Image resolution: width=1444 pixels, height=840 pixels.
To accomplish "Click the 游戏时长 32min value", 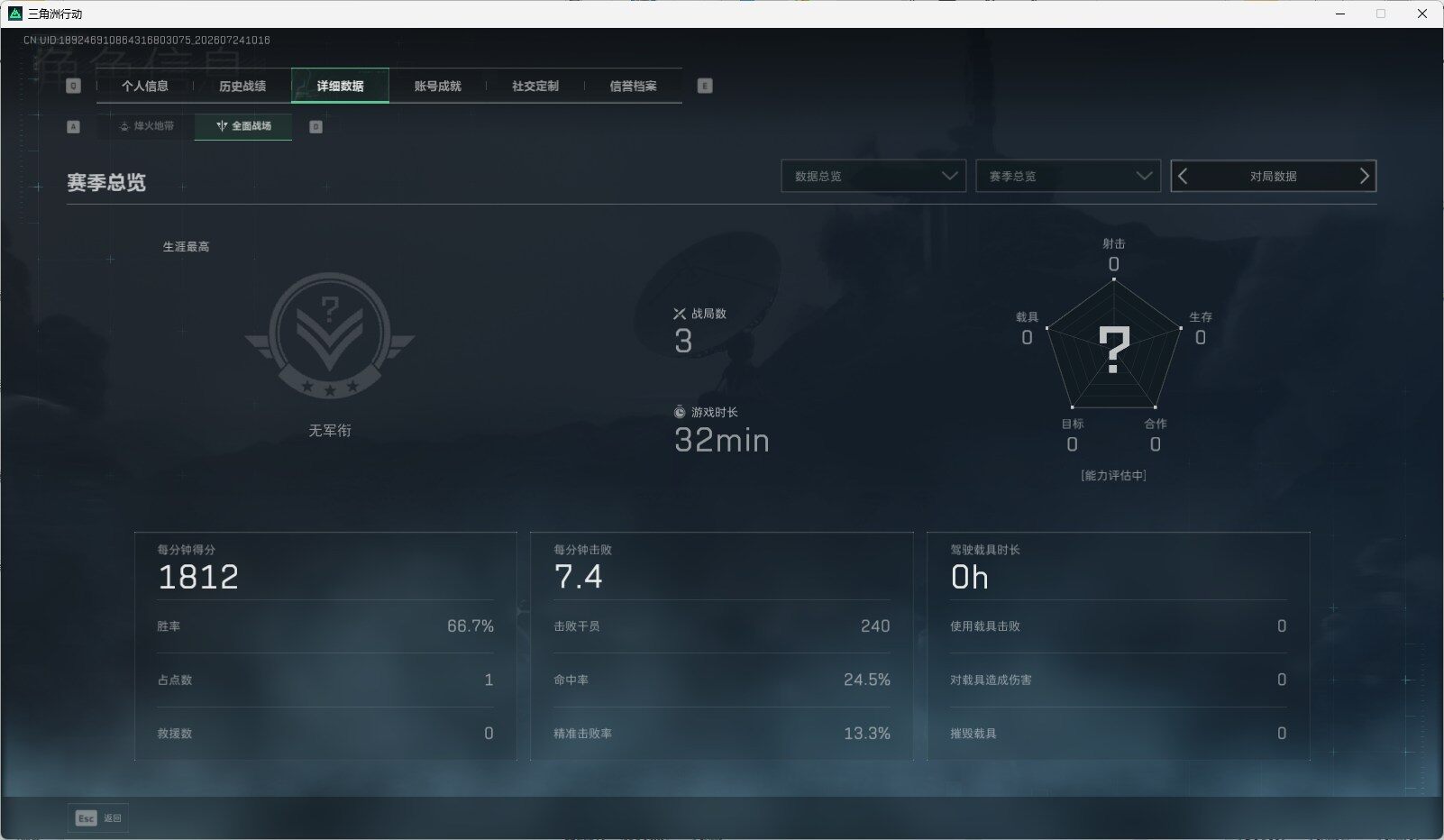I will 722,441.
